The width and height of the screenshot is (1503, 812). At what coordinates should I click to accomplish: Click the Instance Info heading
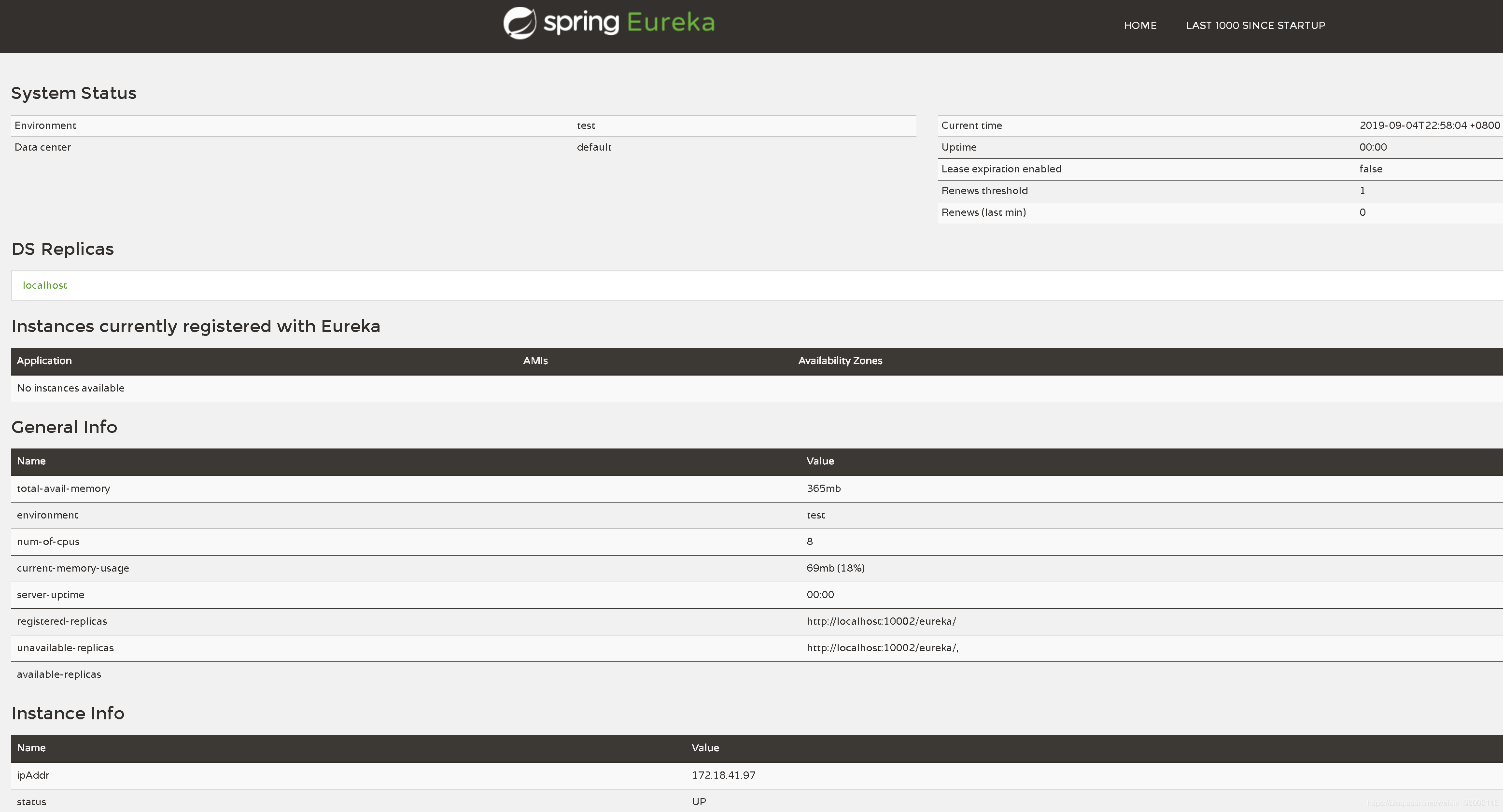[x=68, y=714]
